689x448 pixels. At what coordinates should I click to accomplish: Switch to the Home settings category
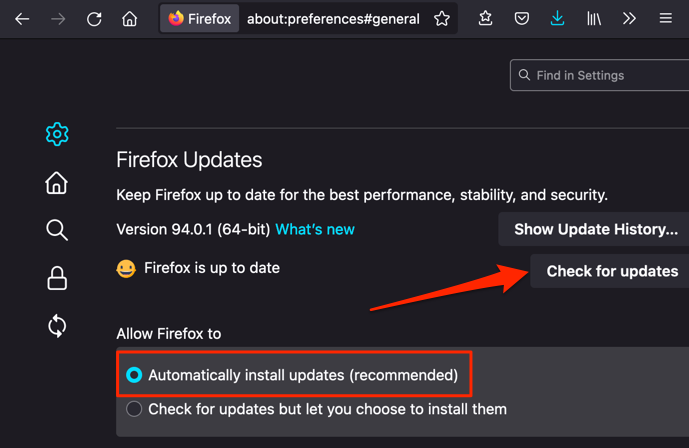click(x=57, y=182)
